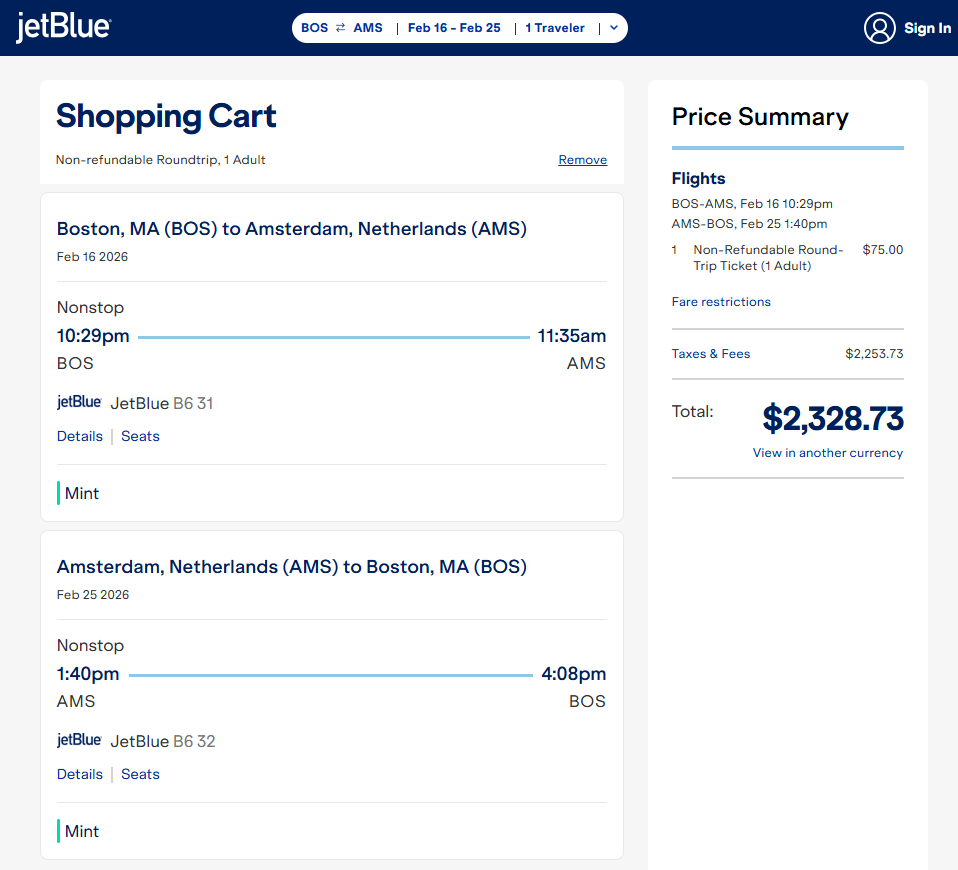Click 'Boston, MA (BOS) to Amsterdam' route title
Image resolution: width=958 pixels, height=870 pixels.
pos(291,228)
